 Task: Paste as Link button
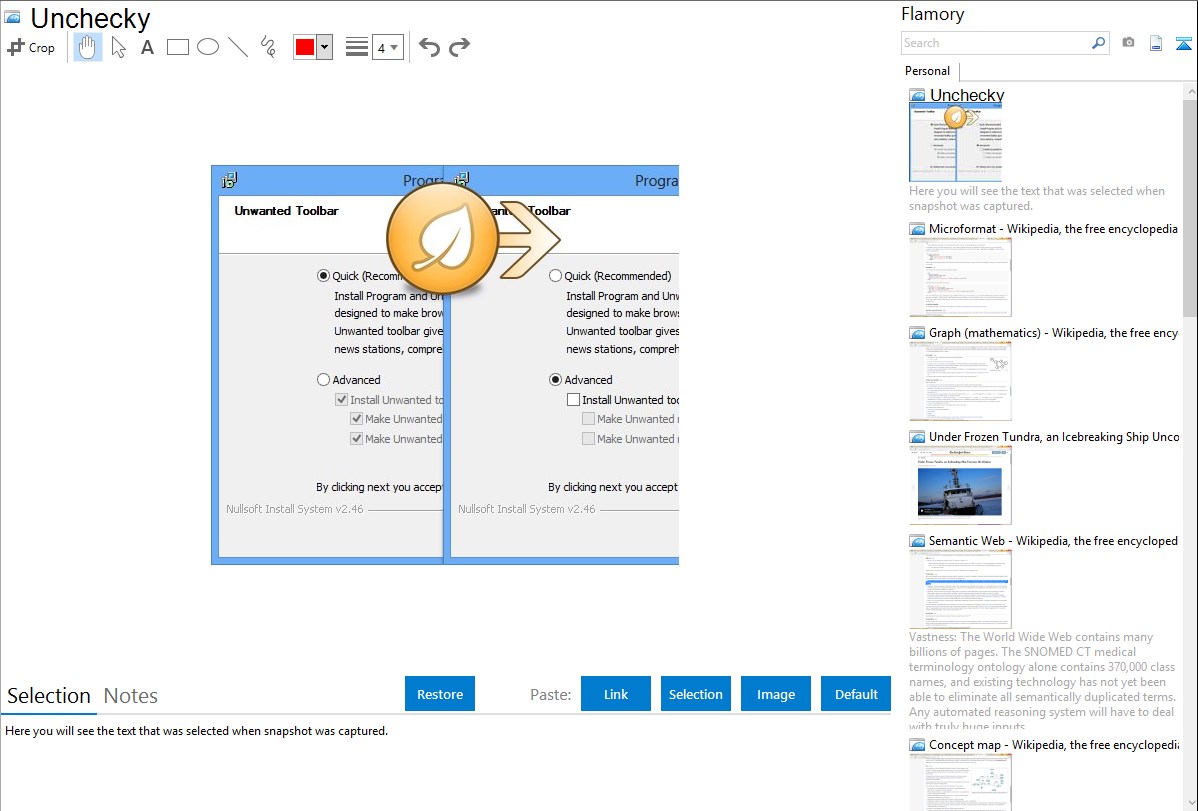pyautogui.click(x=616, y=694)
